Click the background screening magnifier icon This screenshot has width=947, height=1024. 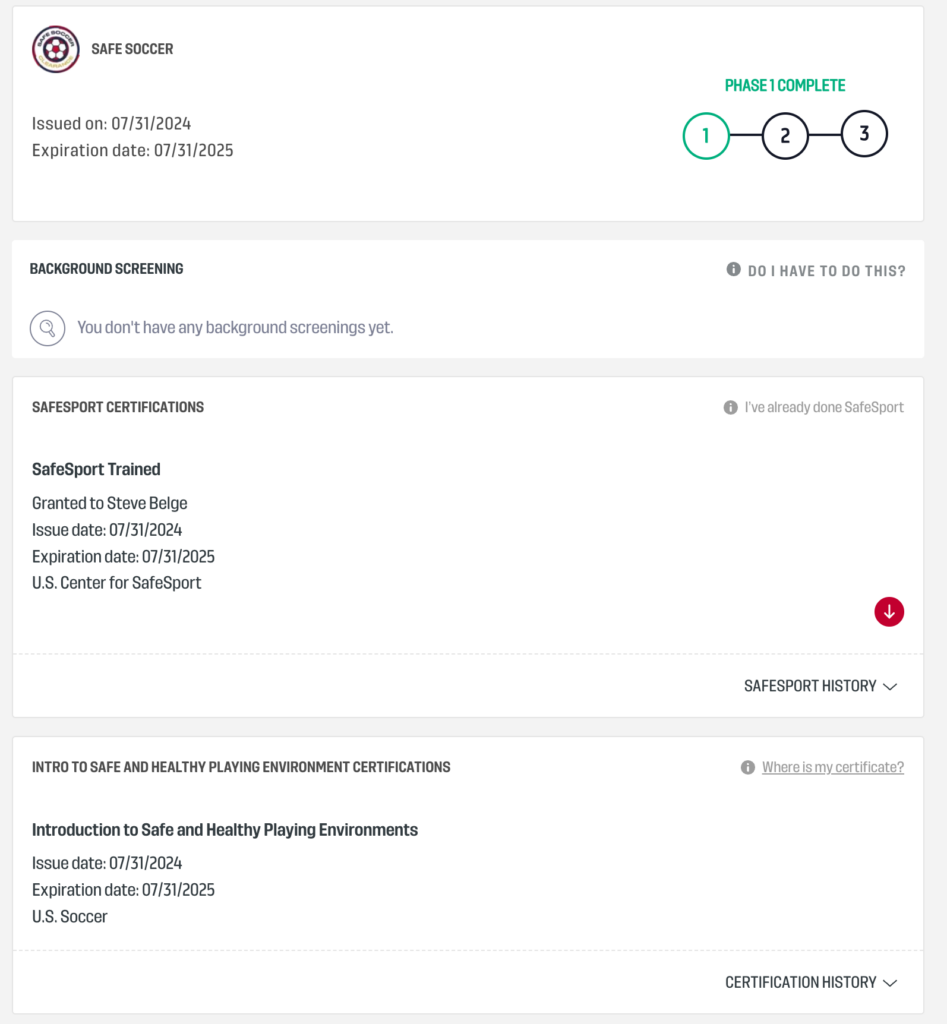coord(47,328)
